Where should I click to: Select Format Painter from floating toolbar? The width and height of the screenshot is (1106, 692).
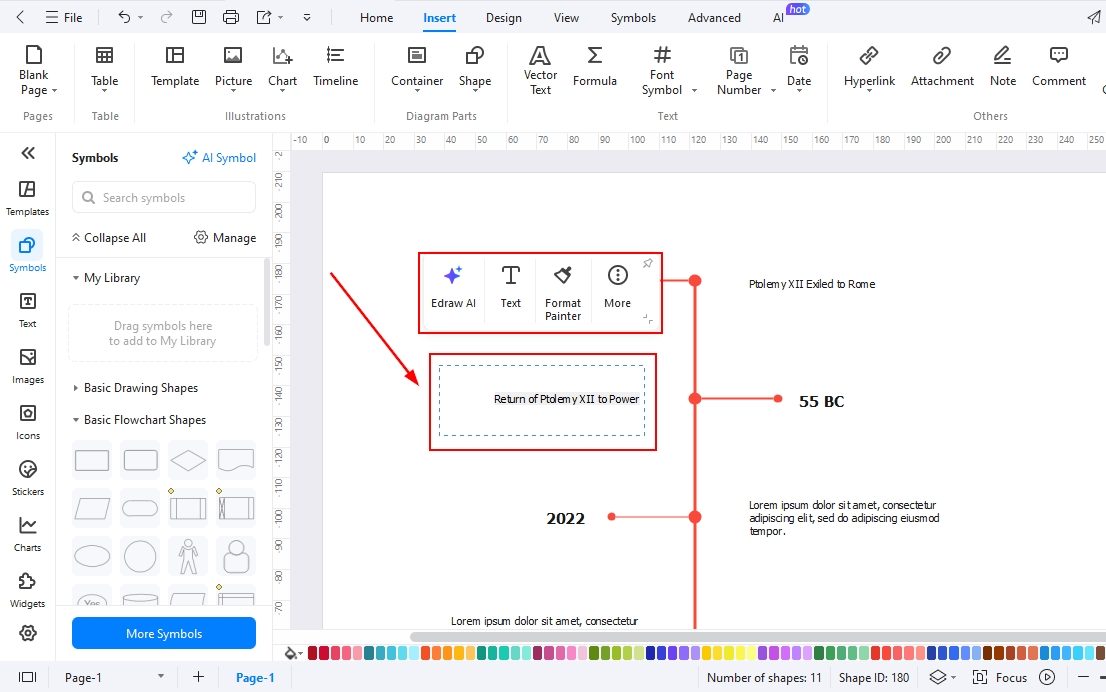(x=562, y=290)
